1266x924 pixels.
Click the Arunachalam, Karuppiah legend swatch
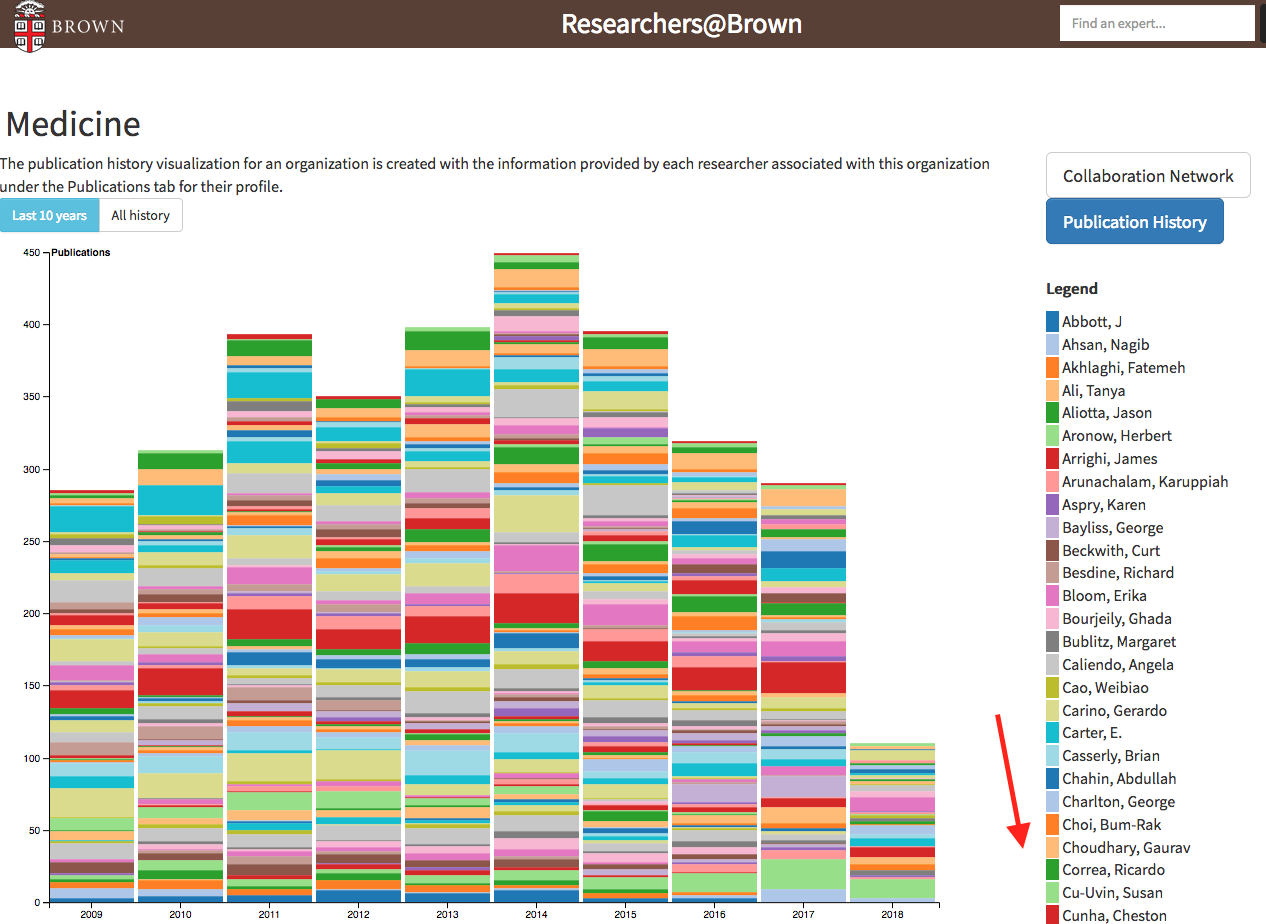point(1052,482)
